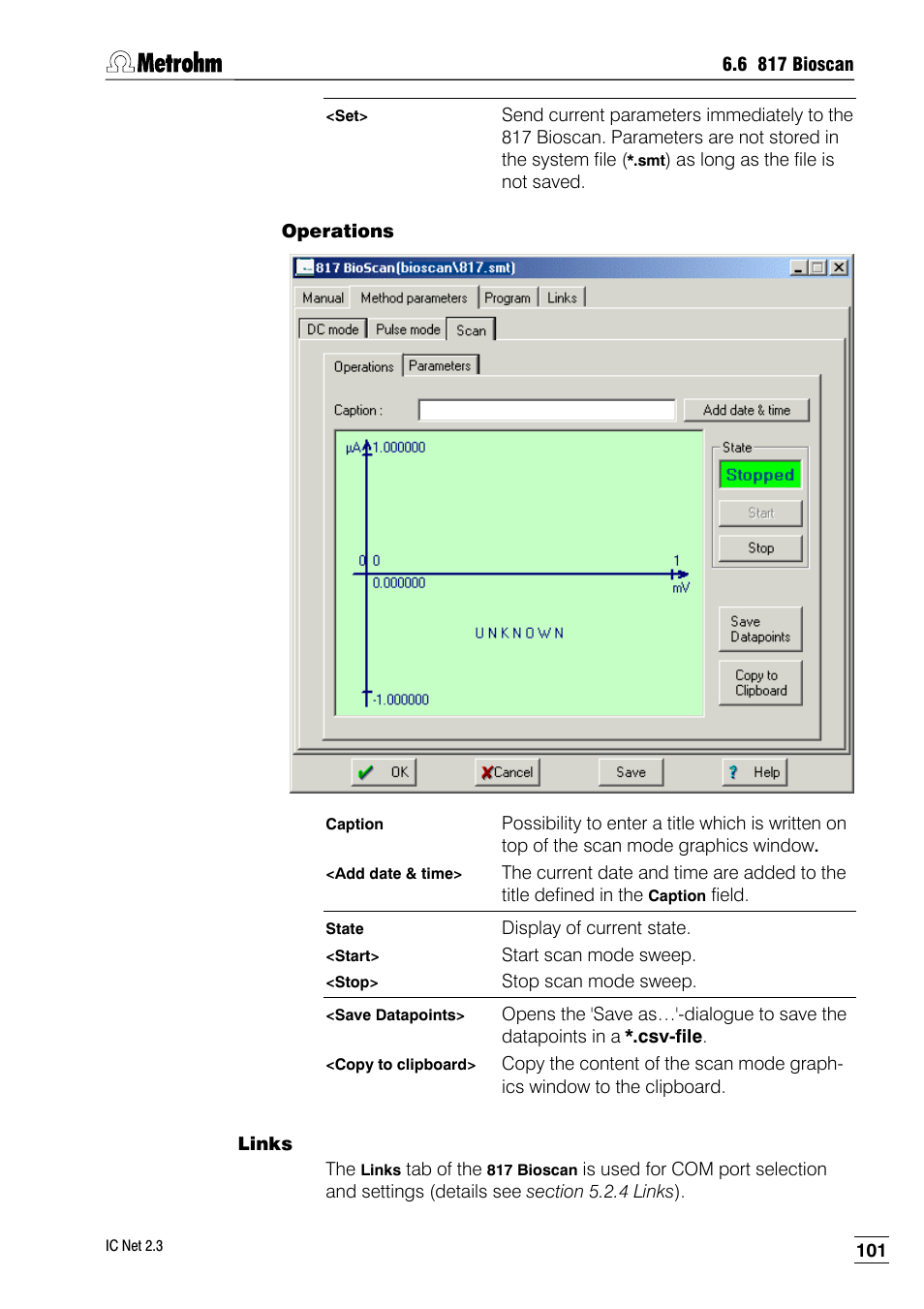This screenshot has height=1309, width=924.
Task: Switch to DC mode tab
Action: pos(332,329)
